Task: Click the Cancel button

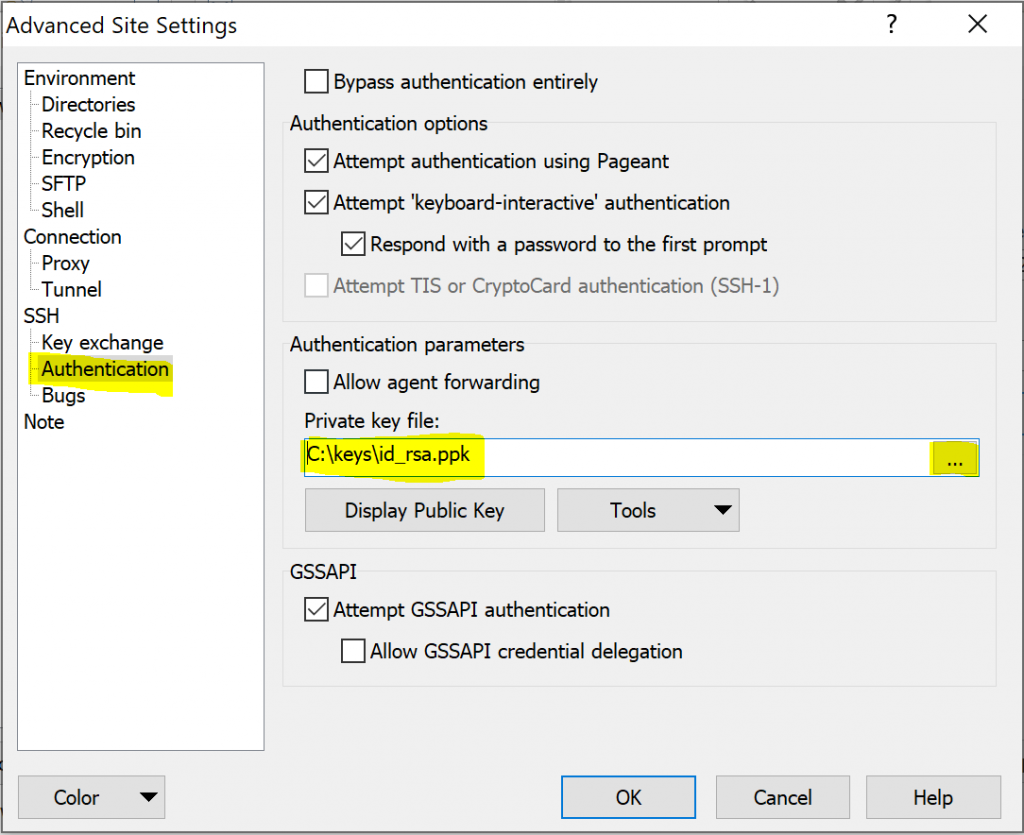Action: [783, 797]
